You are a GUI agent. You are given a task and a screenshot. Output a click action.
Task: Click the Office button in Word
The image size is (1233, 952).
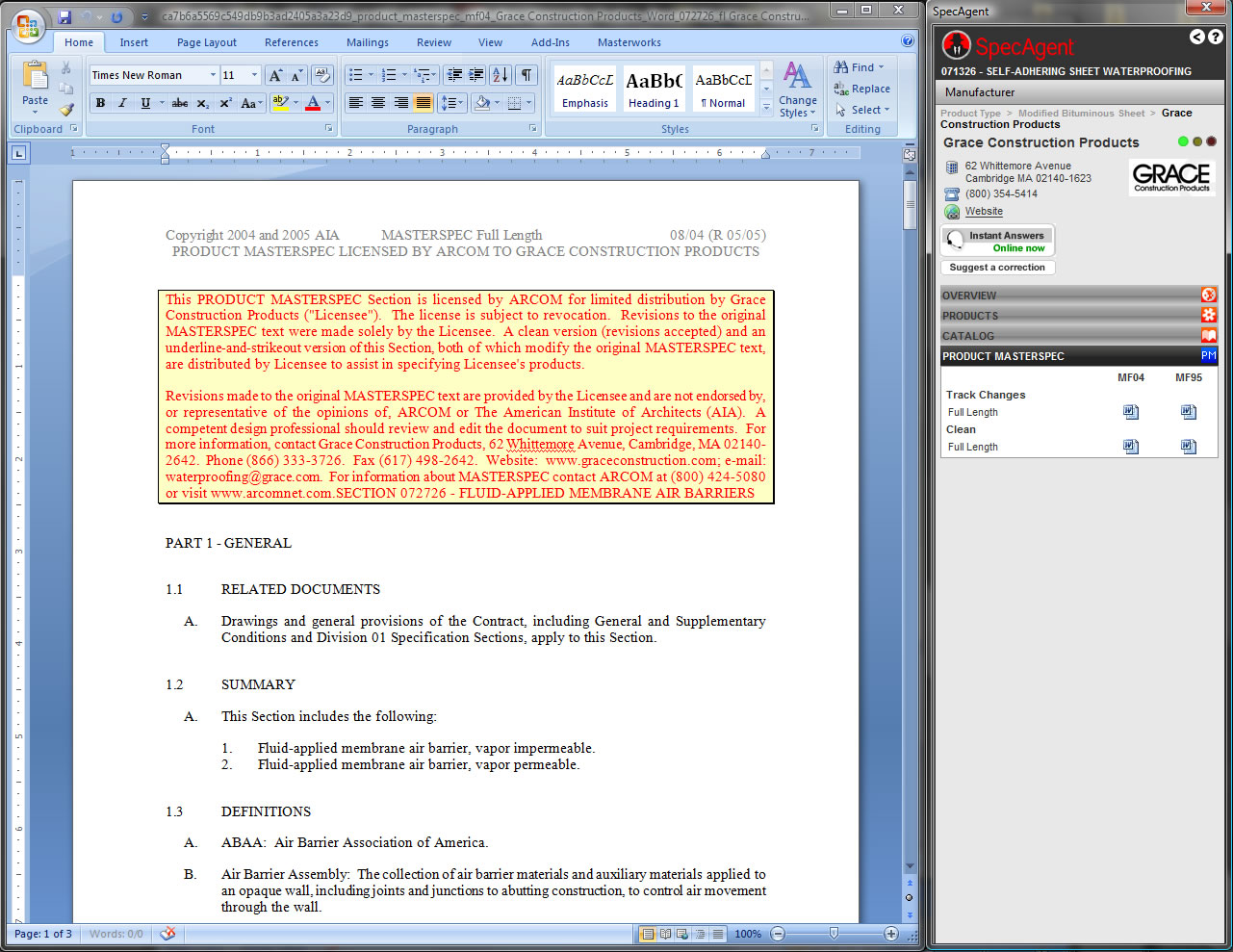29,25
